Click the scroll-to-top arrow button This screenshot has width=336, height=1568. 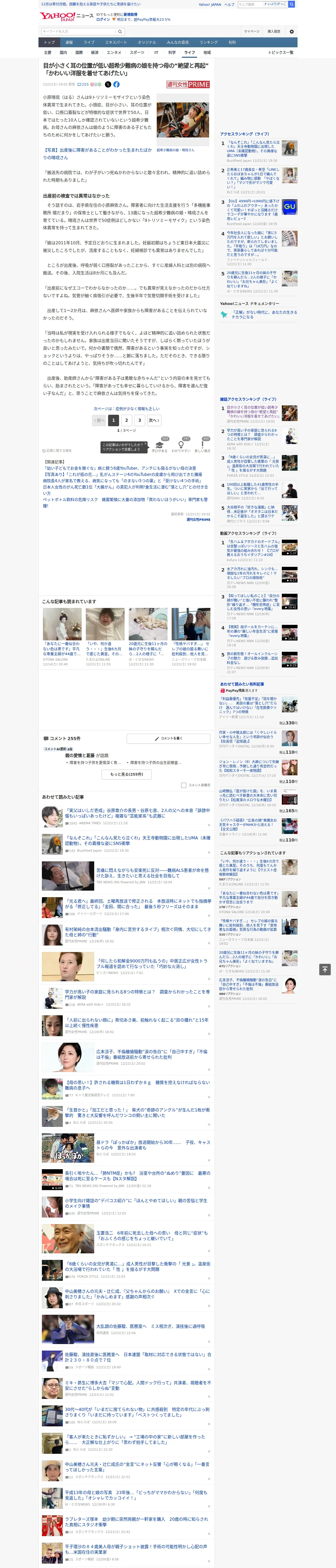325,970
